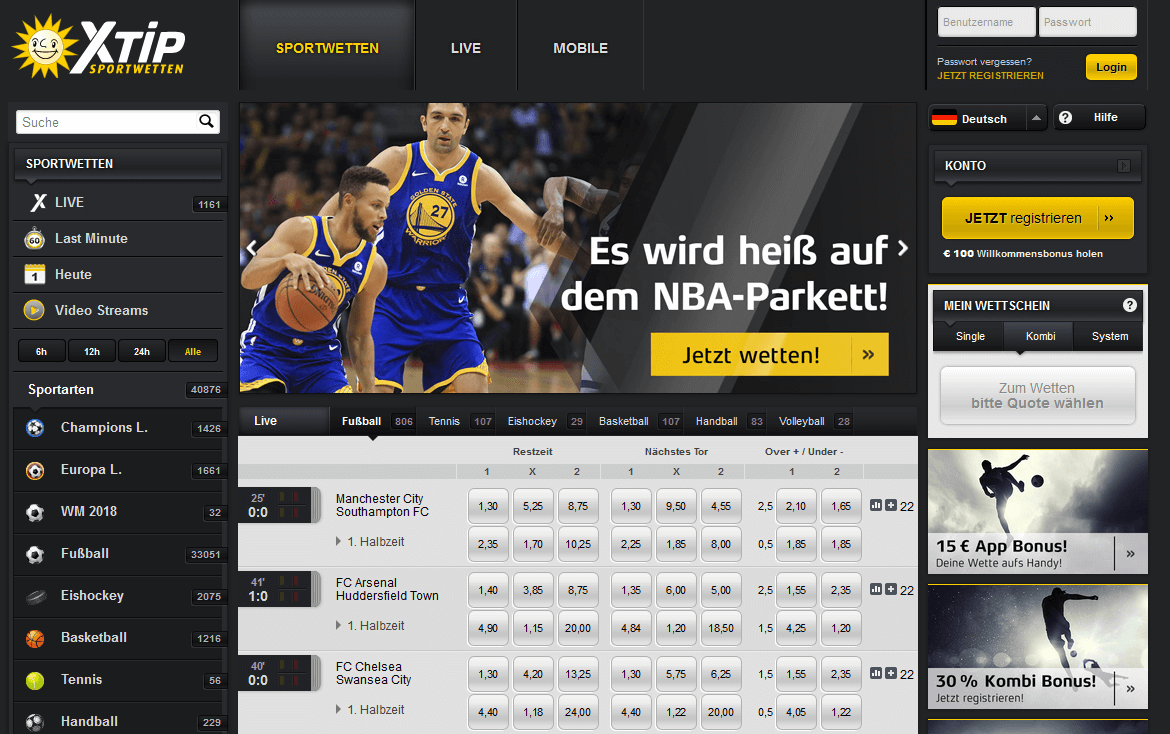Expand 1. Halbzeit for FC Chelsea match
Screen dimensions: 1170x734
point(371,710)
